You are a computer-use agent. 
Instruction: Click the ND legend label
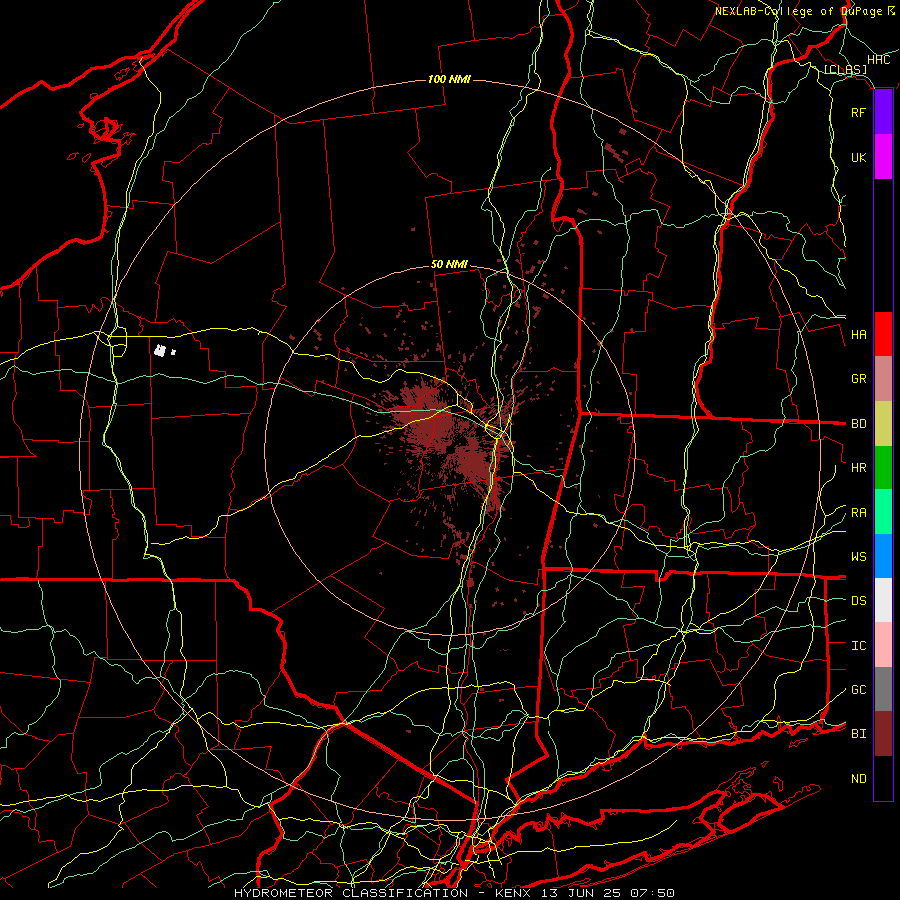click(858, 779)
